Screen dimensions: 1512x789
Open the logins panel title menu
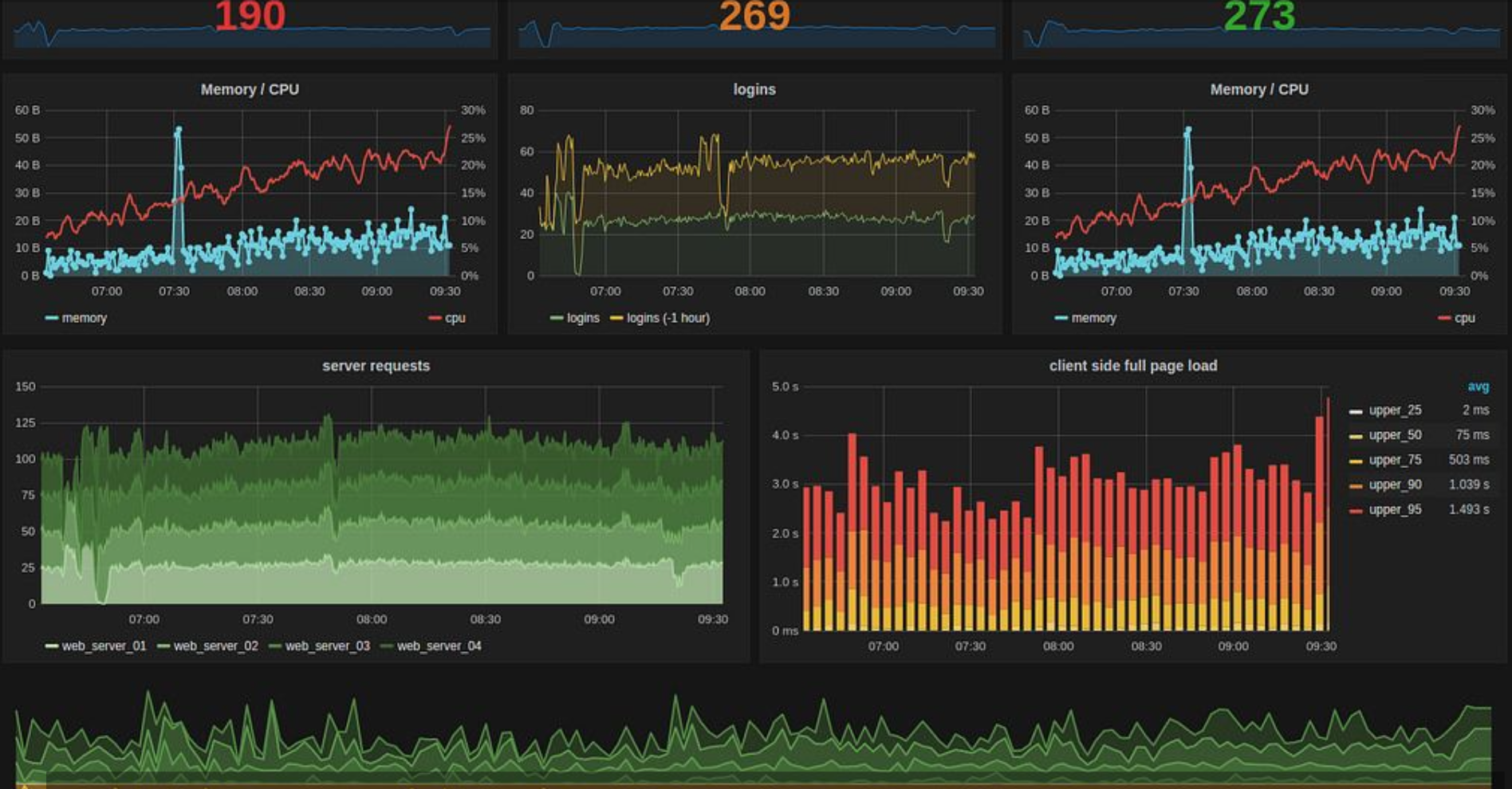[x=754, y=89]
